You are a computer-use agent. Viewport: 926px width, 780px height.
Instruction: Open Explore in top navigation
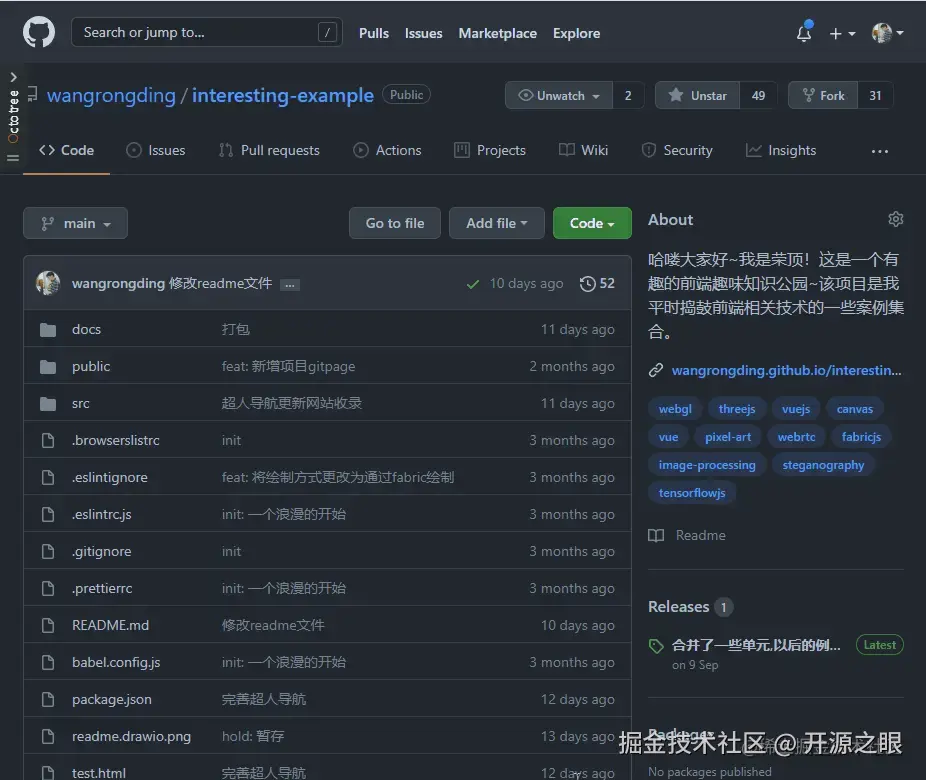point(576,34)
